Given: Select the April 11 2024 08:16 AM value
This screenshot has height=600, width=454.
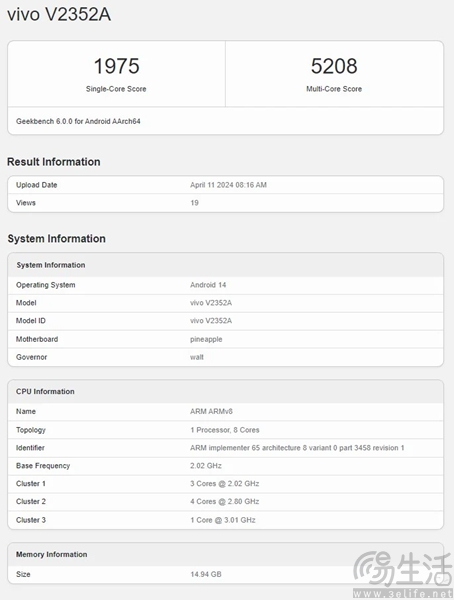Looking at the screenshot, I should (x=228, y=185).
